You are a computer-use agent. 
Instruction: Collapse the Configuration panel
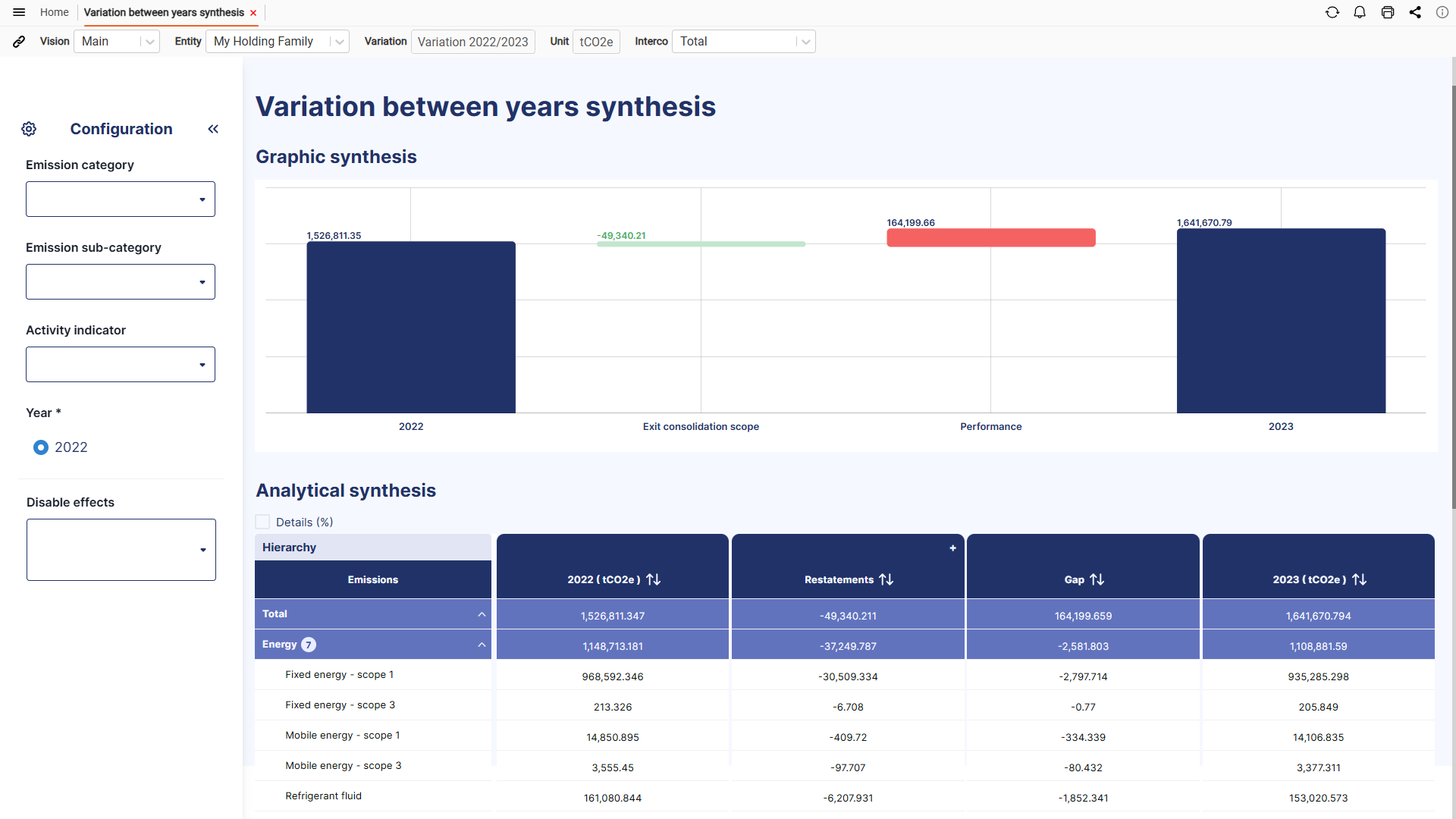pos(213,129)
